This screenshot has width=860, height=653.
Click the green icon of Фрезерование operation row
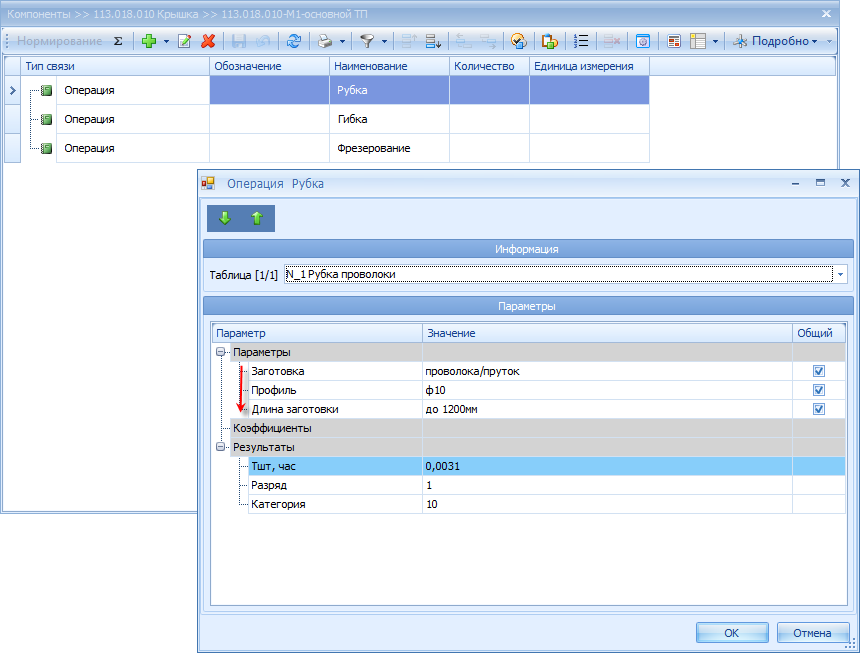(x=47, y=148)
